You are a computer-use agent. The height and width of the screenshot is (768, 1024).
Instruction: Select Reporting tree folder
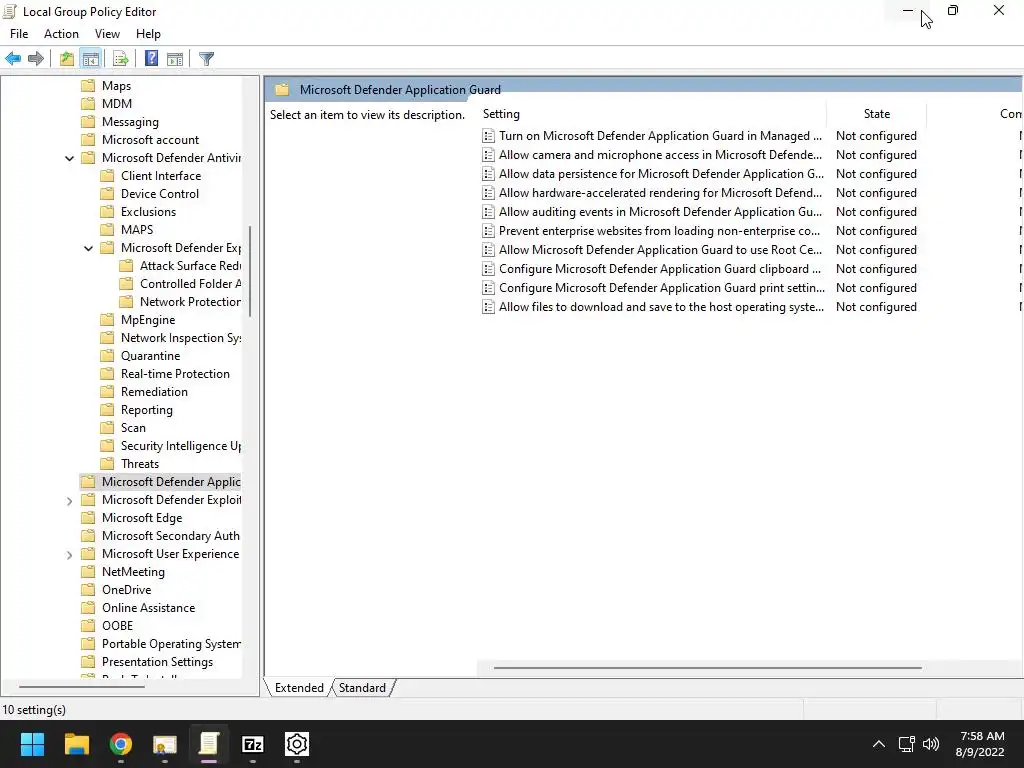(147, 410)
